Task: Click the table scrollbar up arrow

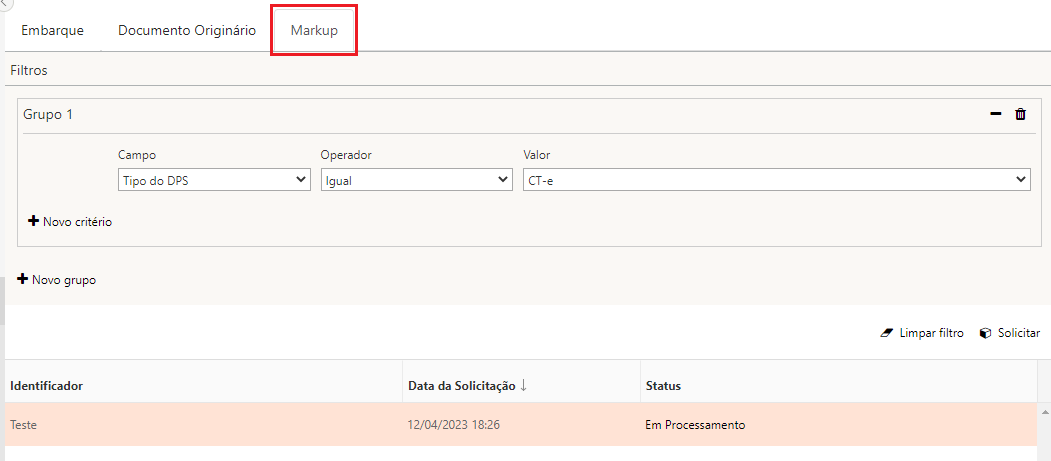Action: coord(1045,411)
